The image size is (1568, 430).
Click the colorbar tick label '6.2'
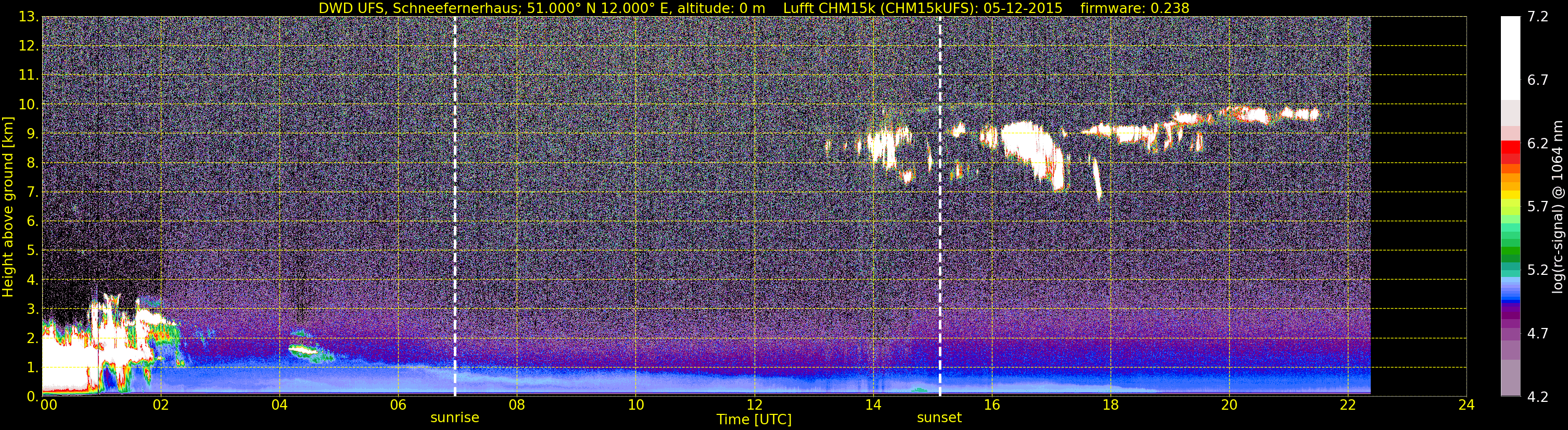click(1538, 144)
